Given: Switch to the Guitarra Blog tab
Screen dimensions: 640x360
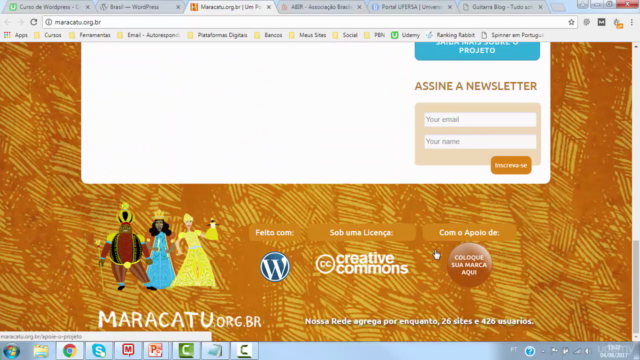Looking at the screenshot, I should [x=503, y=7].
